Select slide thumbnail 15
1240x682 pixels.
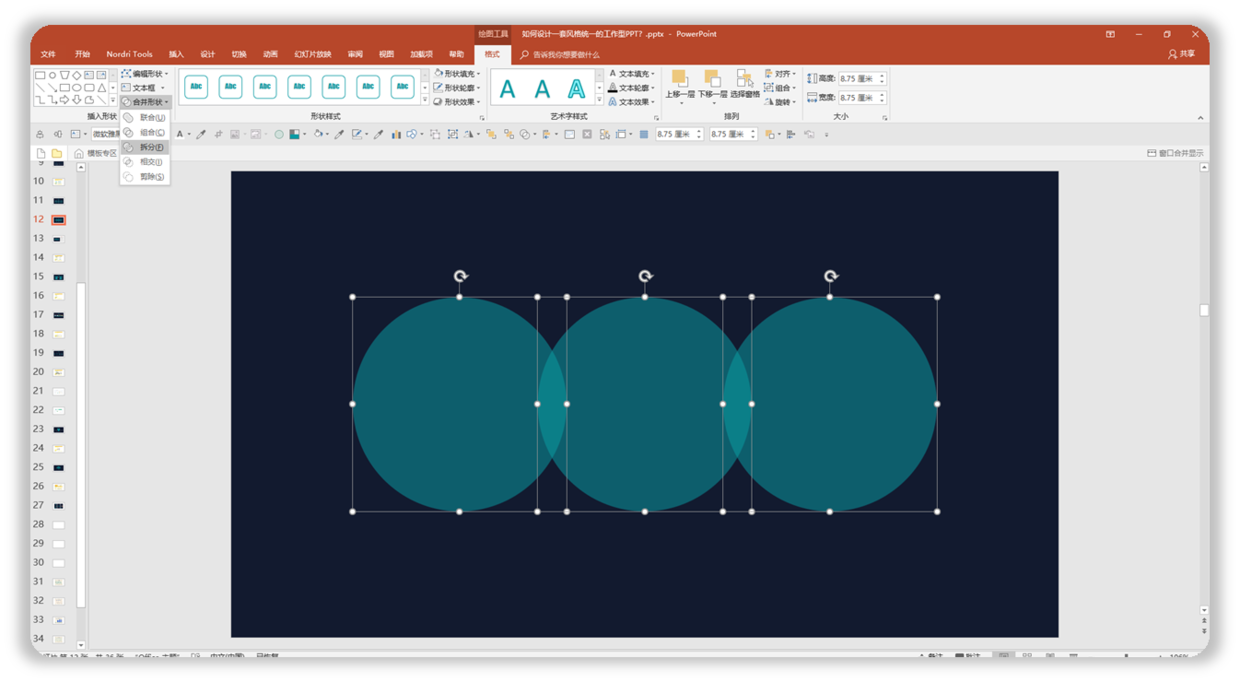tap(59, 276)
